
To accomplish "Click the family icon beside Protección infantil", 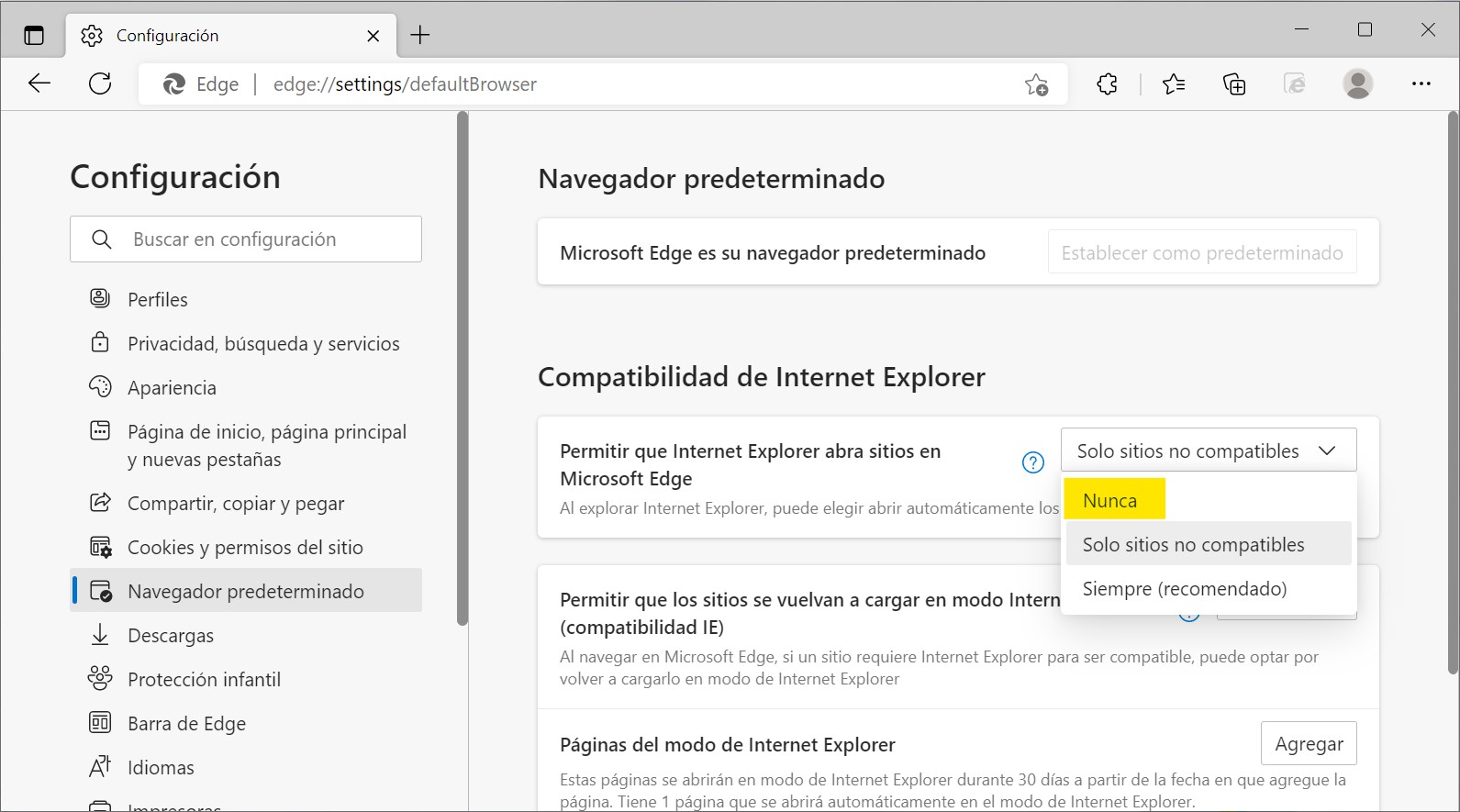I will point(100,678).
